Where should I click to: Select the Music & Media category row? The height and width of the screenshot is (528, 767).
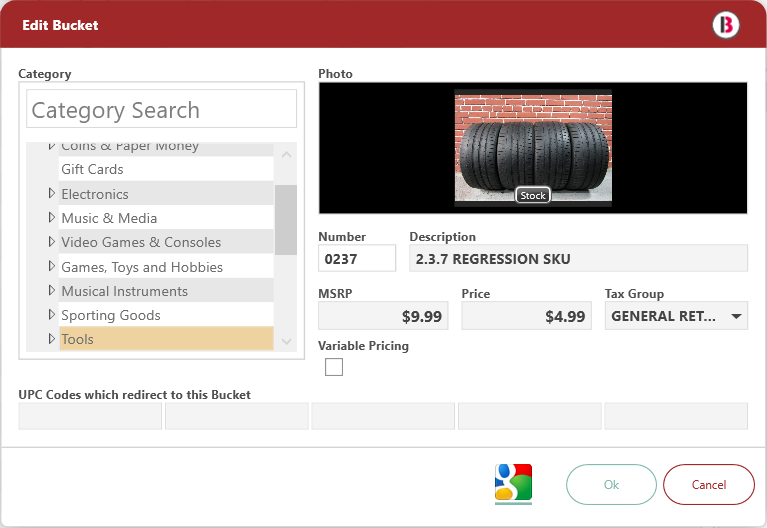click(166, 217)
